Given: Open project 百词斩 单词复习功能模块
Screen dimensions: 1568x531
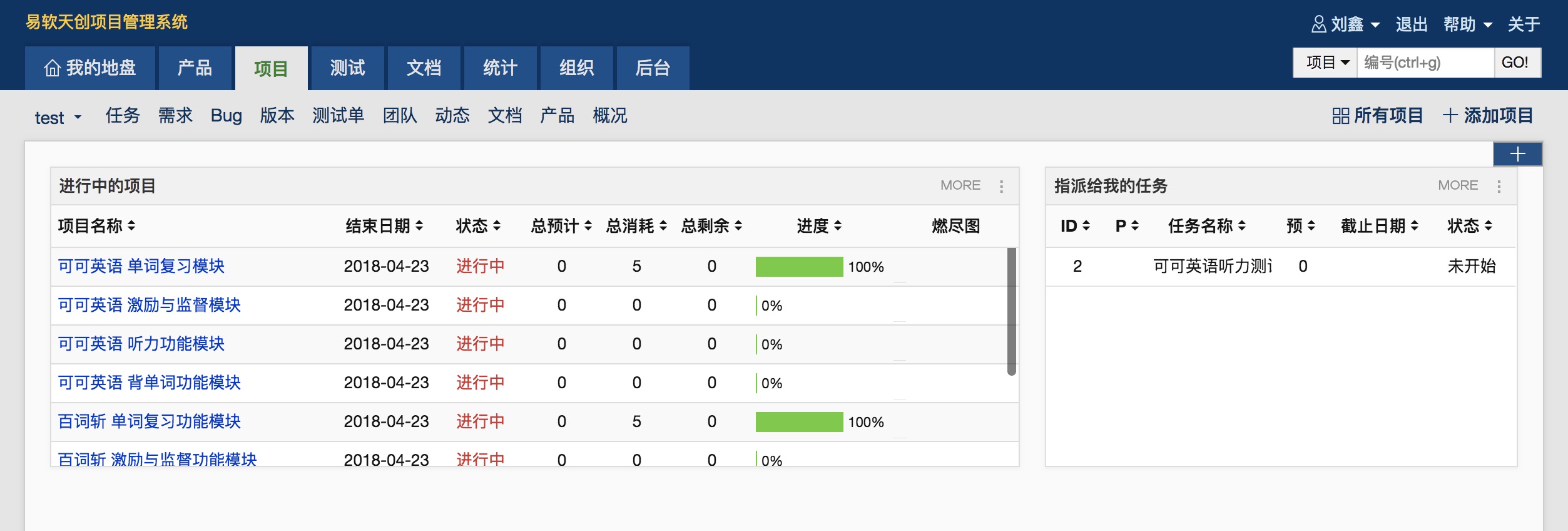Looking at the screenshot, I should pyautogui.click(x=150, y=421).
